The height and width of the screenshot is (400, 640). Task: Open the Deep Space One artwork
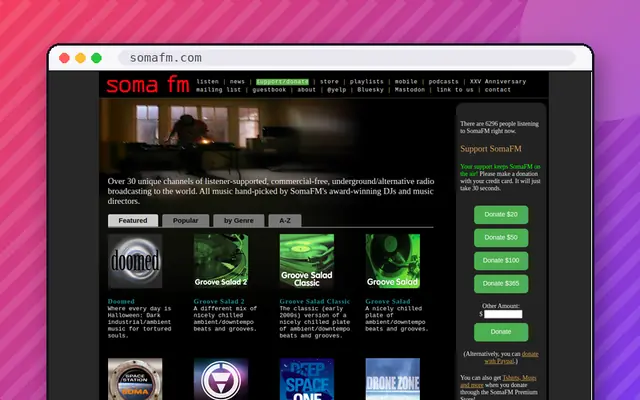pyautogui.click(x=307, y=379)
